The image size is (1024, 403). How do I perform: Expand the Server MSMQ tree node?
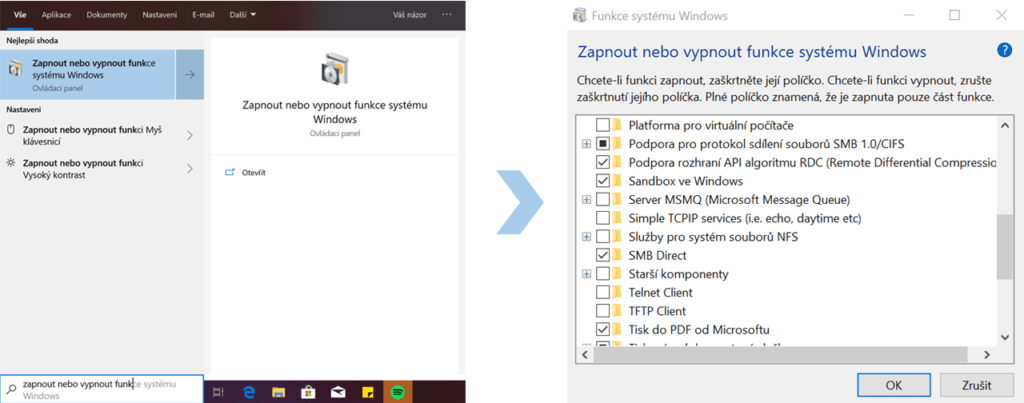tap(587, 200)
